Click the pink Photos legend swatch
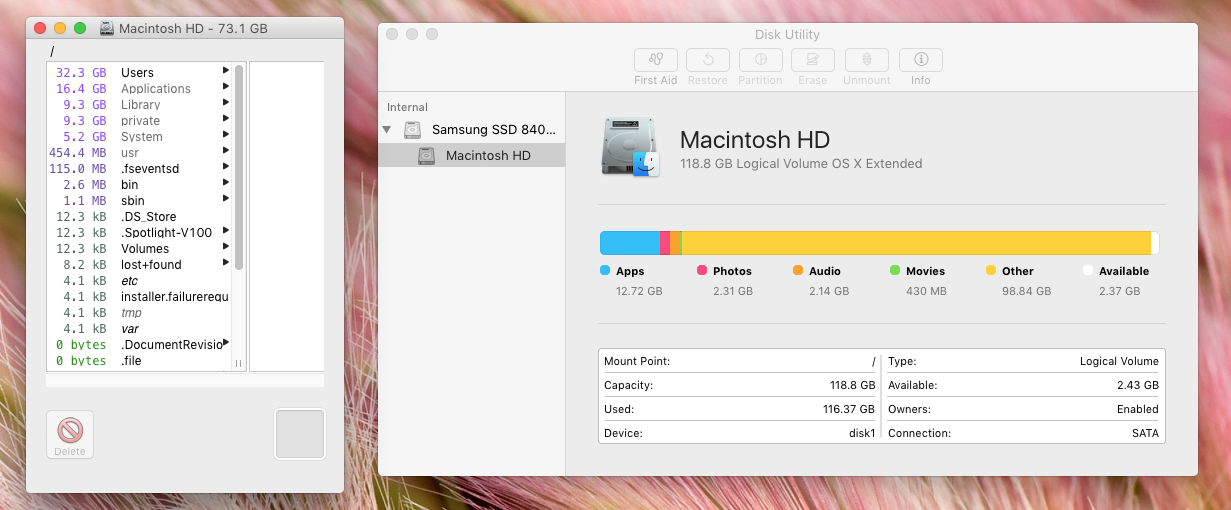Viewport: 1231px width, 510px height. click(702, 270)
